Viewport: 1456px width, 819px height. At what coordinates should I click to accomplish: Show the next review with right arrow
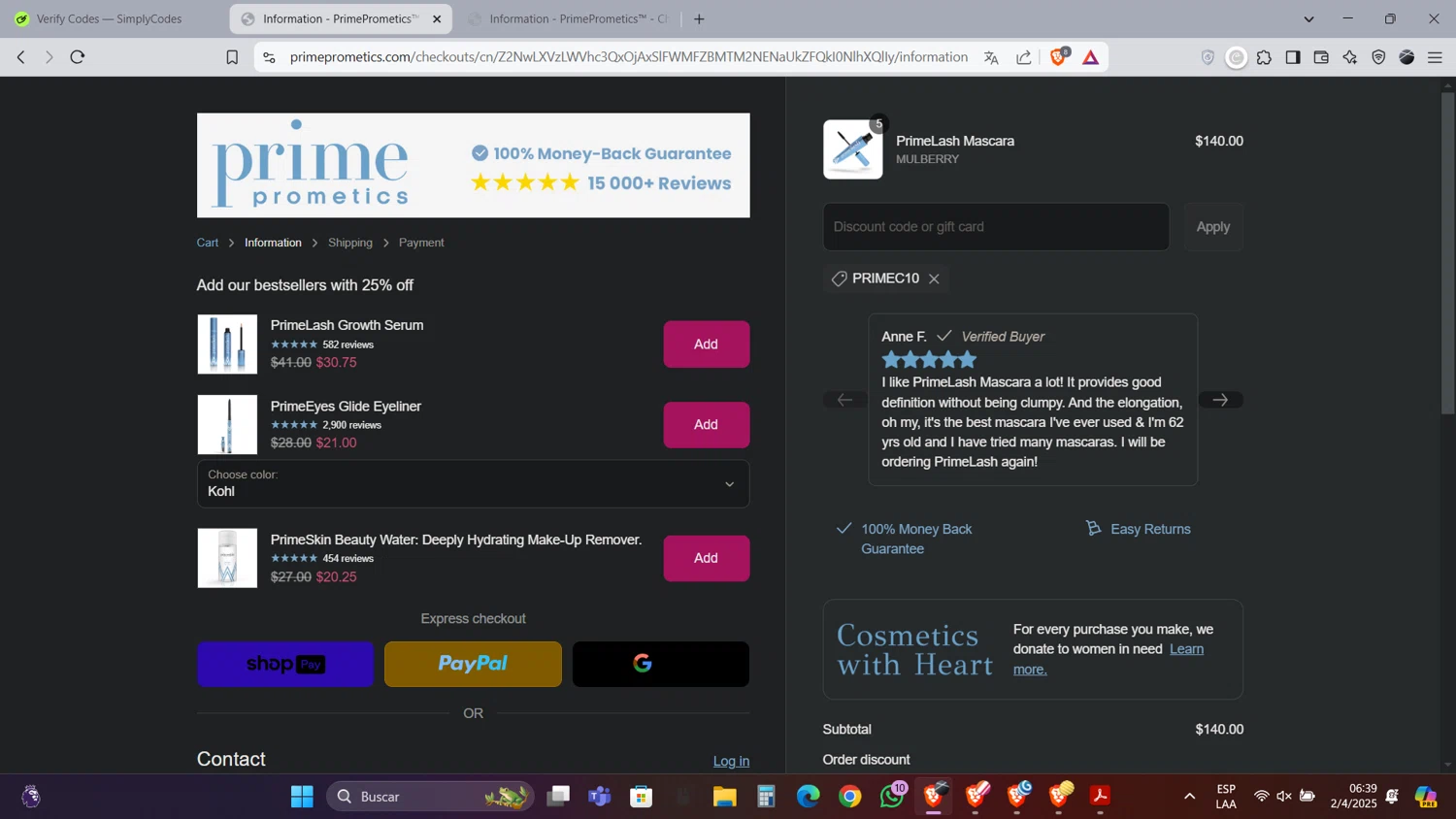pyautogui.click(x=1220, y=400)
